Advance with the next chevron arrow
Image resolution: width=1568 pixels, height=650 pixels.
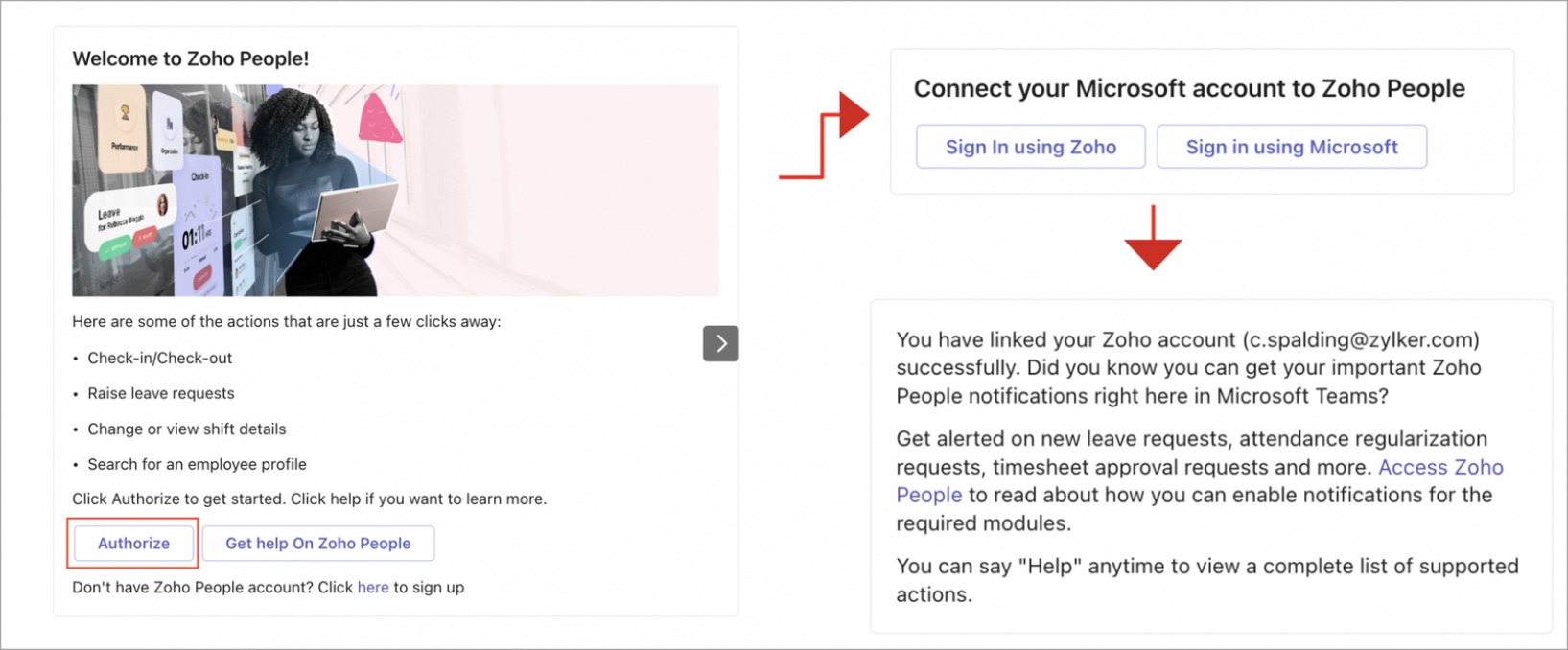pyautogui.click(x=720, y=343)
